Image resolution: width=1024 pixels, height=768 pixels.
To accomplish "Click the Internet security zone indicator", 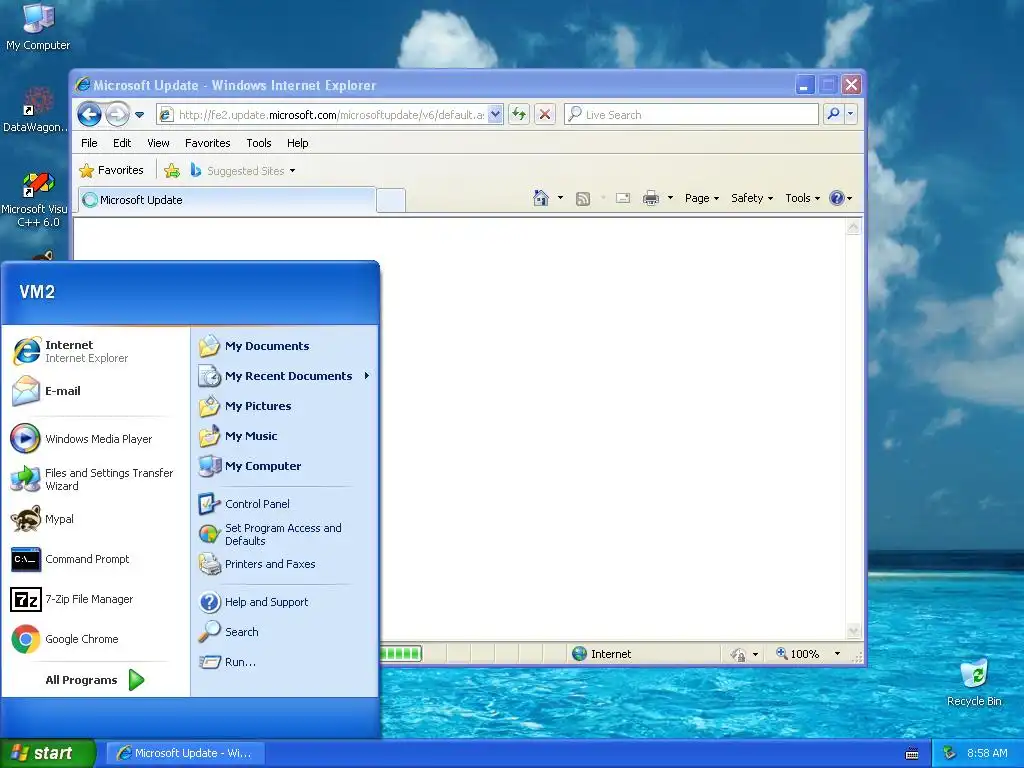I will point(601,654).
